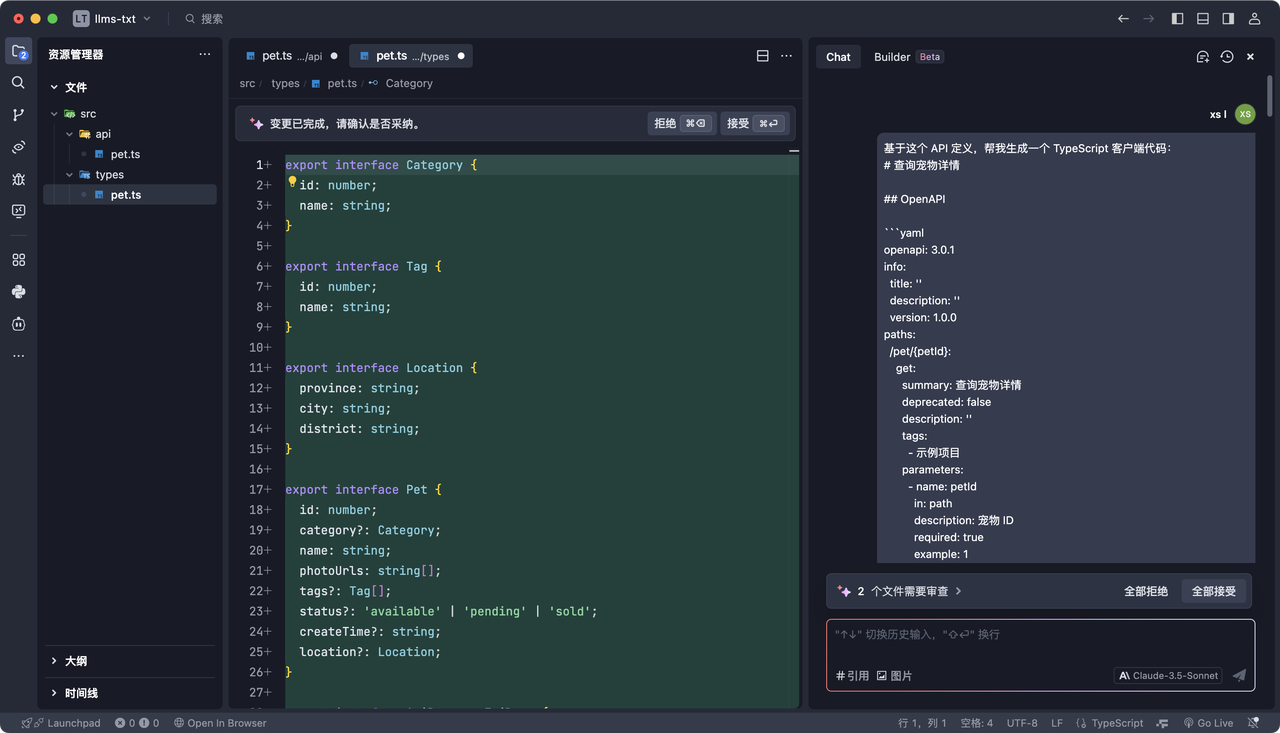Click the port forwarding icon in status bar

pyautogui.click(x=1162, y=723)
